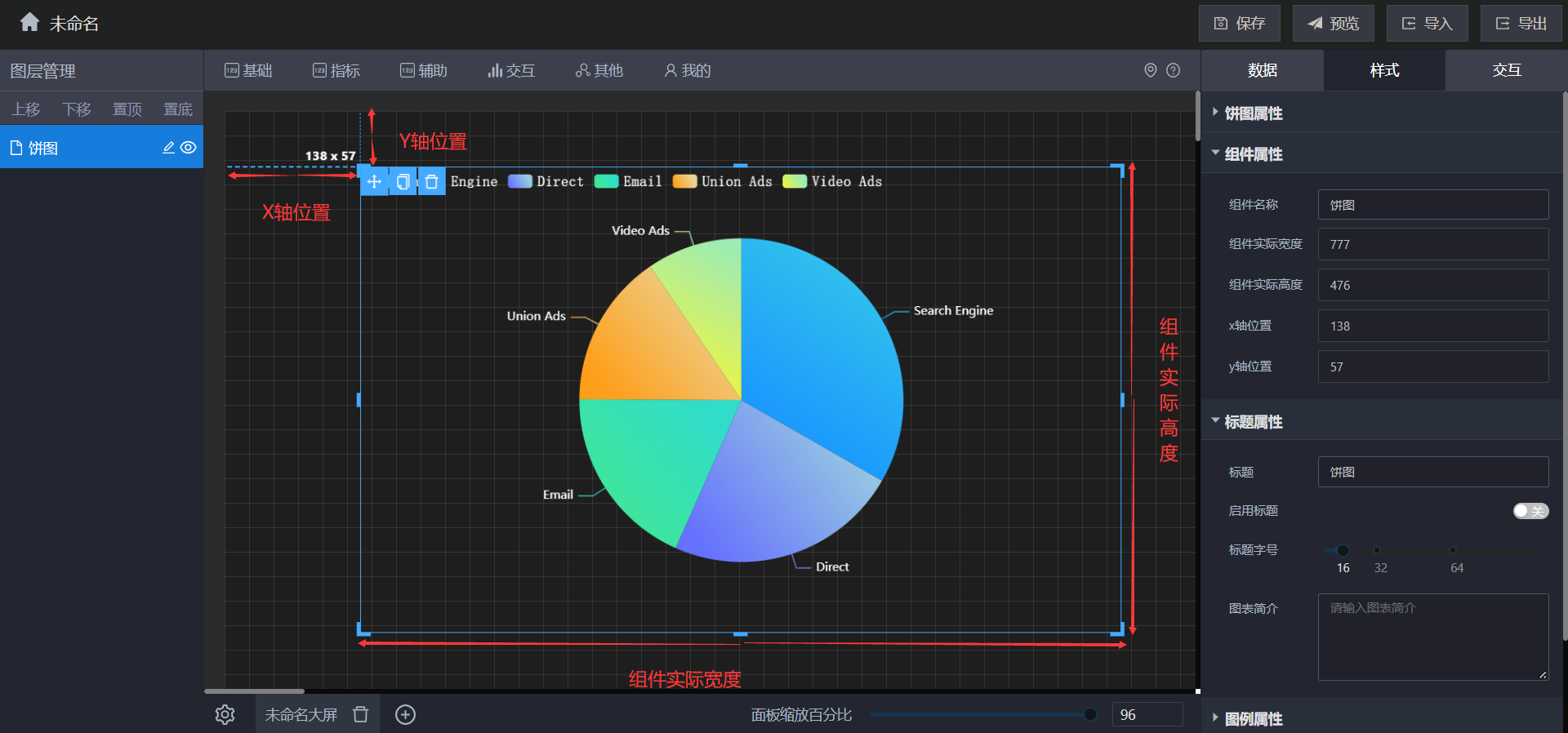Expand the 图例属性 section
Viewport: 1568px width, 733px height.
[1253, 718]
